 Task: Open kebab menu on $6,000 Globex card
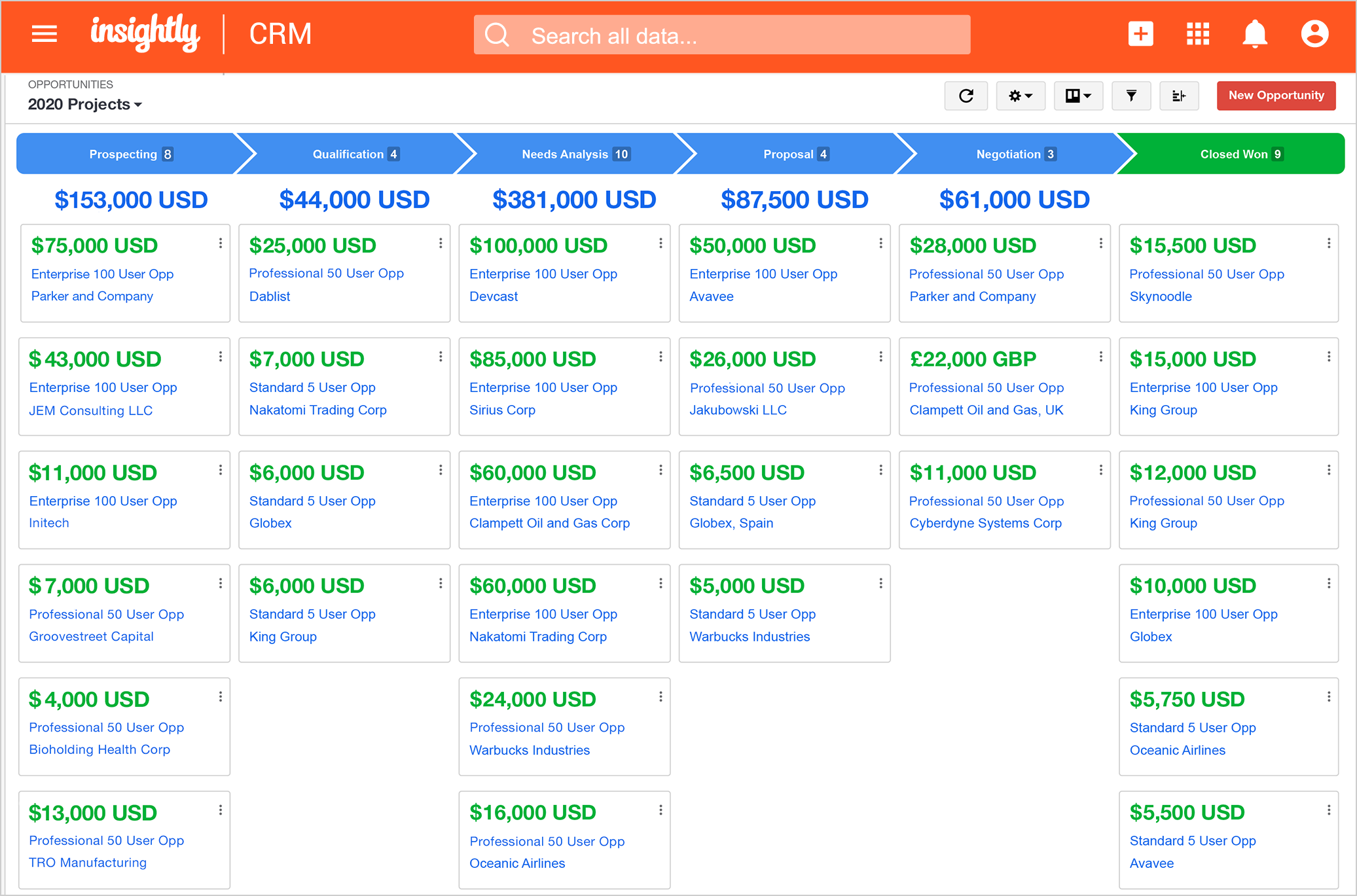441,470
